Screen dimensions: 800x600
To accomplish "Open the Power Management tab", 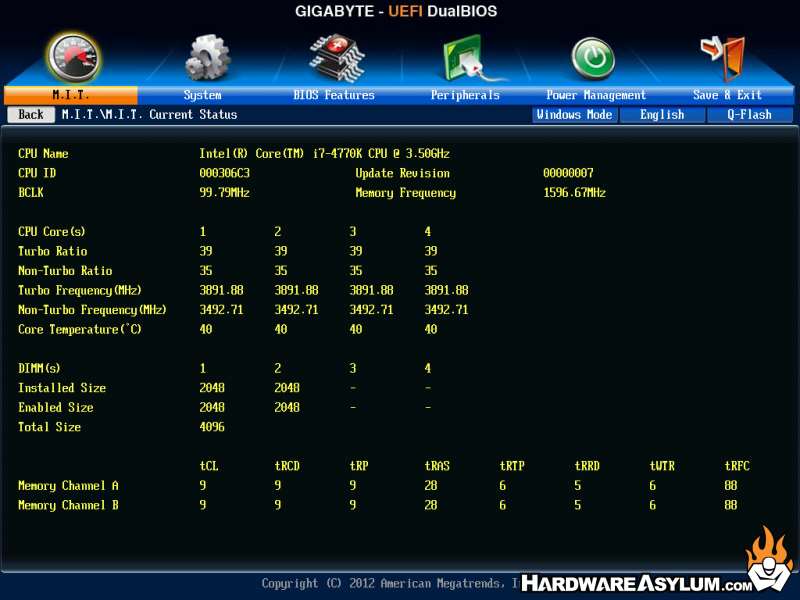I will [x=596, y=95].
